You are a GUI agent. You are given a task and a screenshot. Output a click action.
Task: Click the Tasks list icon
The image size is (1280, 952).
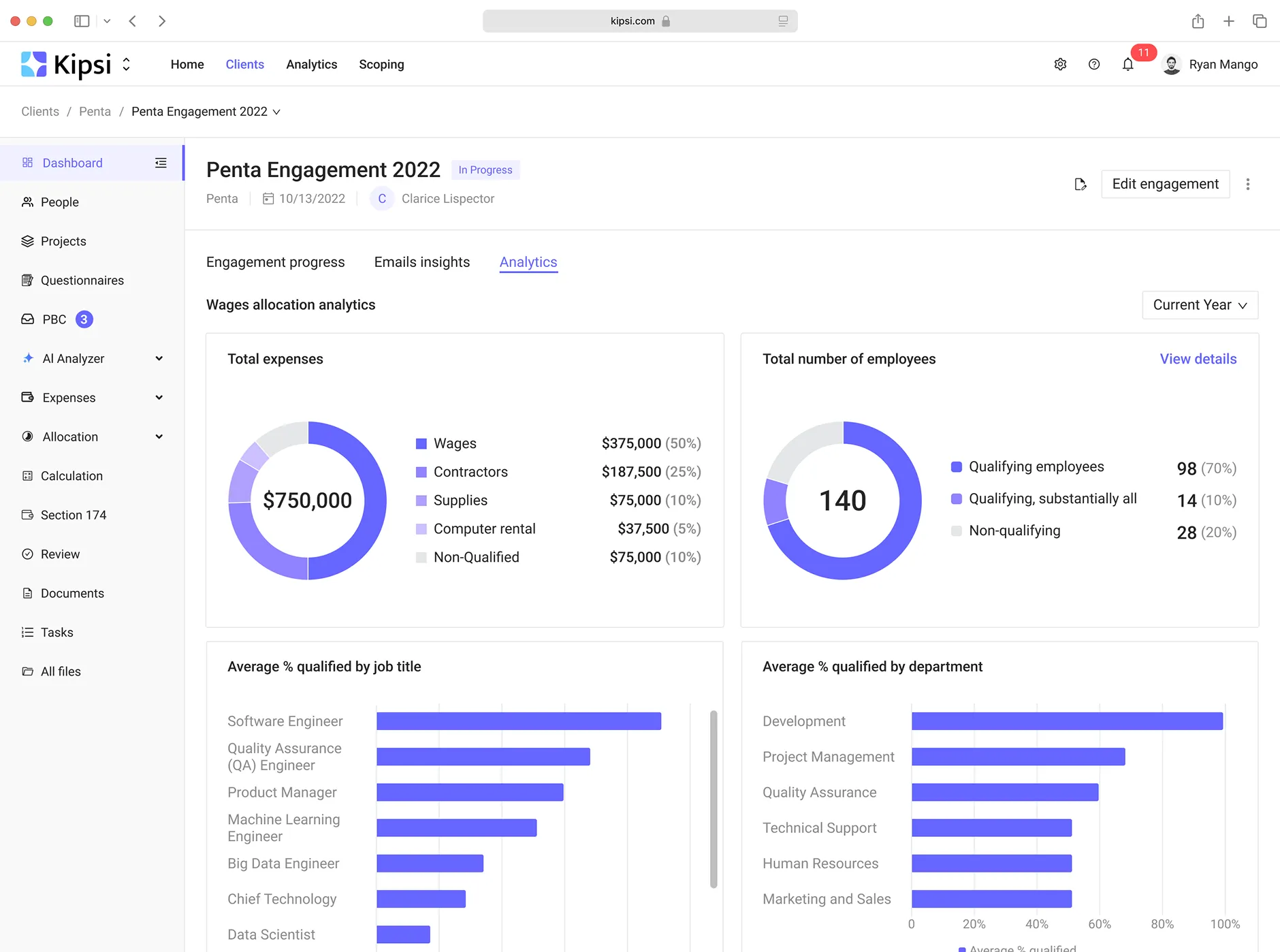pyautogui.click(x=27, y=632)
